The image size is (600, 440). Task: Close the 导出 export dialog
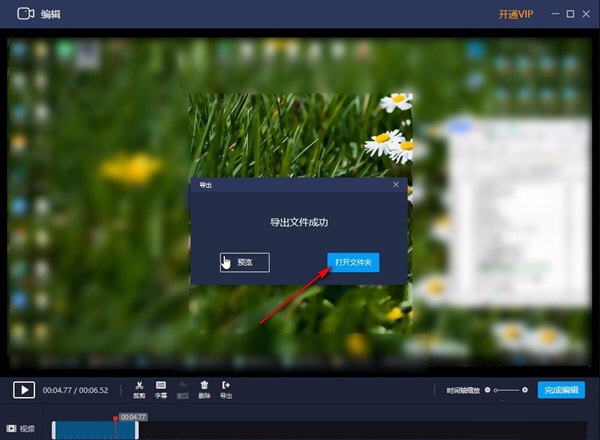tap(396, 184)
